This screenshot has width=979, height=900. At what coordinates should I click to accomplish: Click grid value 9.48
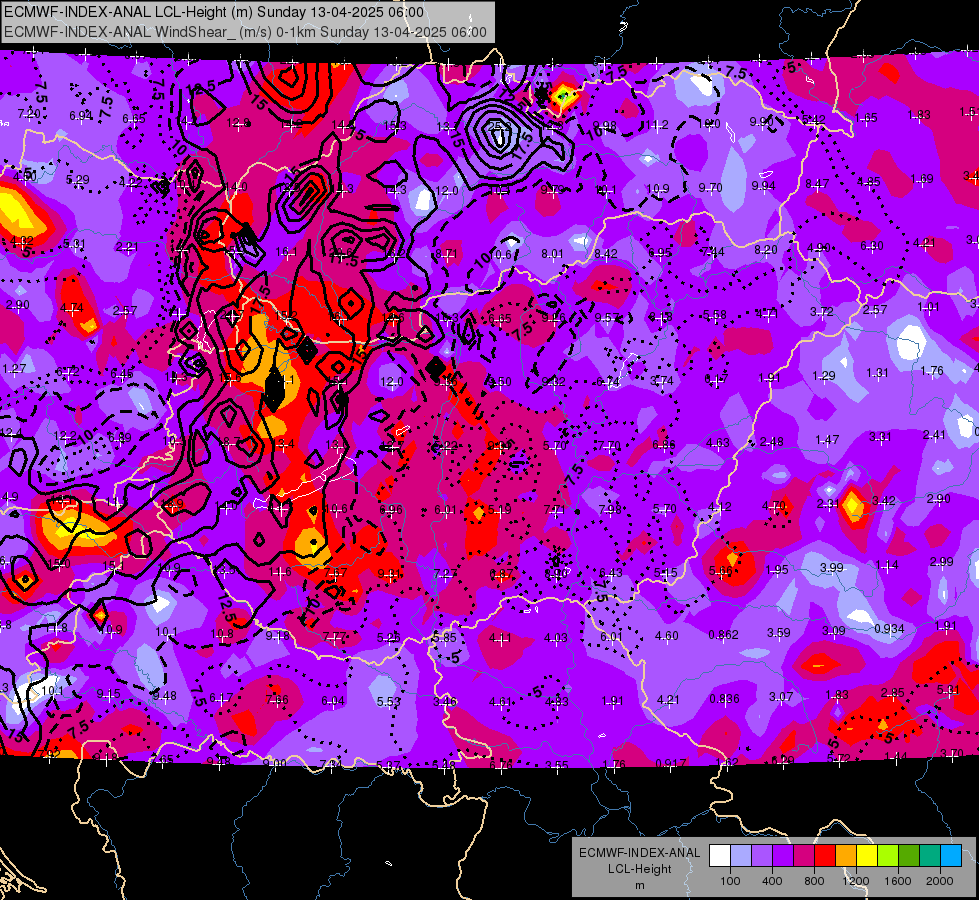165,696
